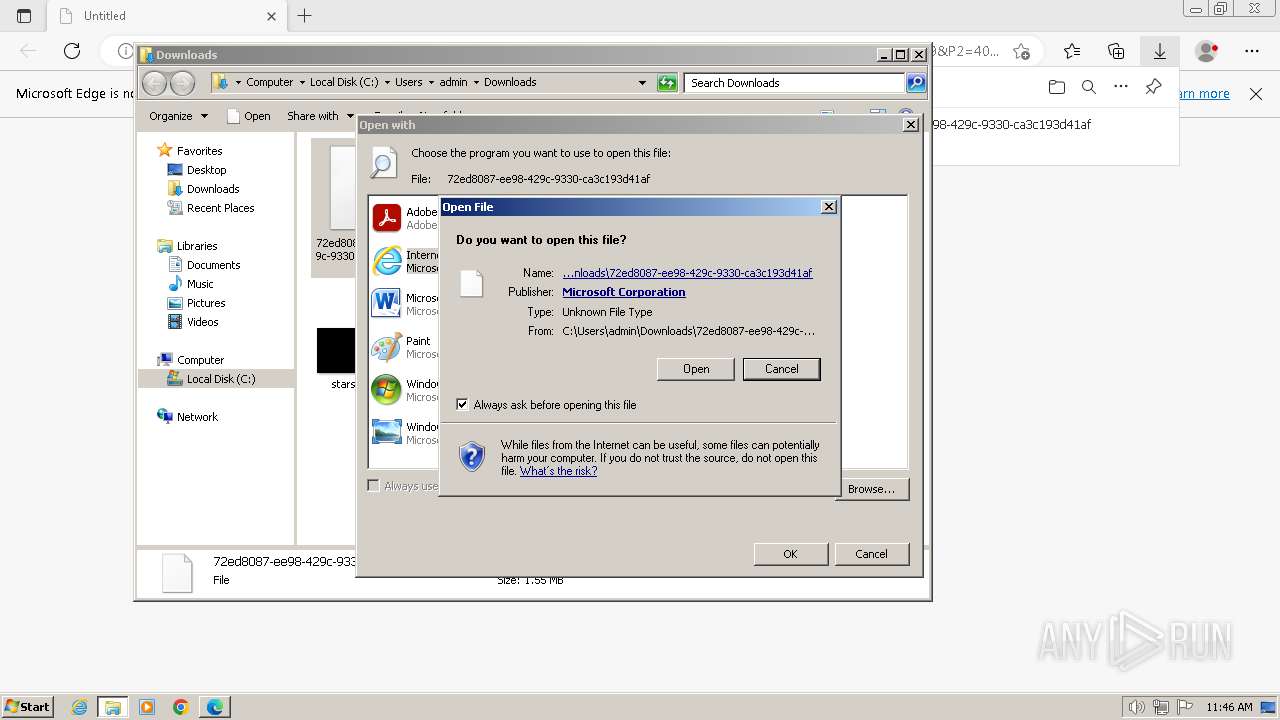Click the blue security shield icon
This screenshot has width=1280, height=720.
click(472, 457)
